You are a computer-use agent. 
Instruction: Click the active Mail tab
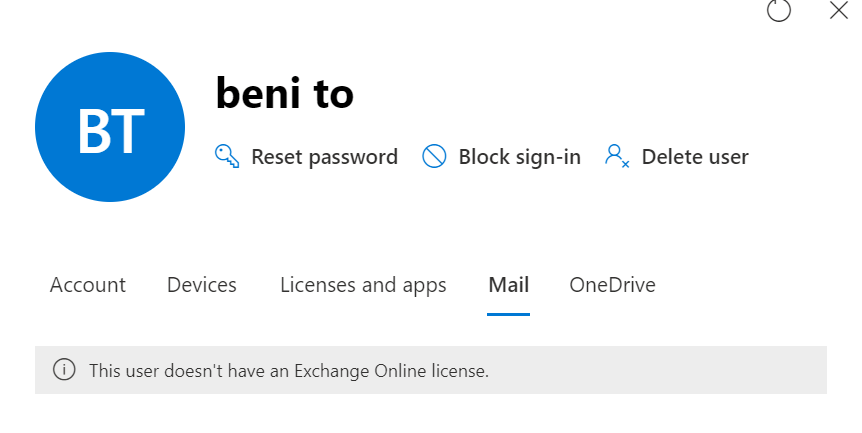point(508,285)
